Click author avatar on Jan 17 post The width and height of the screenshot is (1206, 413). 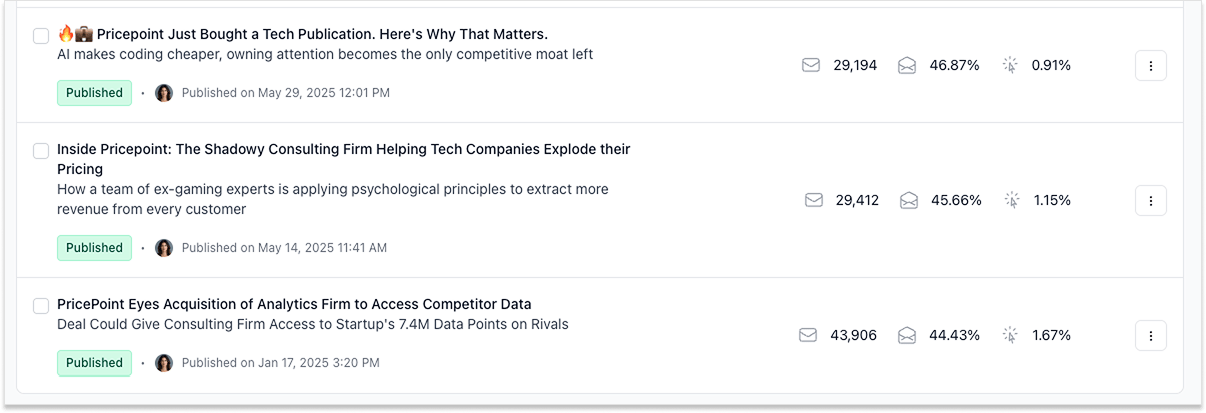click(164, 363)
